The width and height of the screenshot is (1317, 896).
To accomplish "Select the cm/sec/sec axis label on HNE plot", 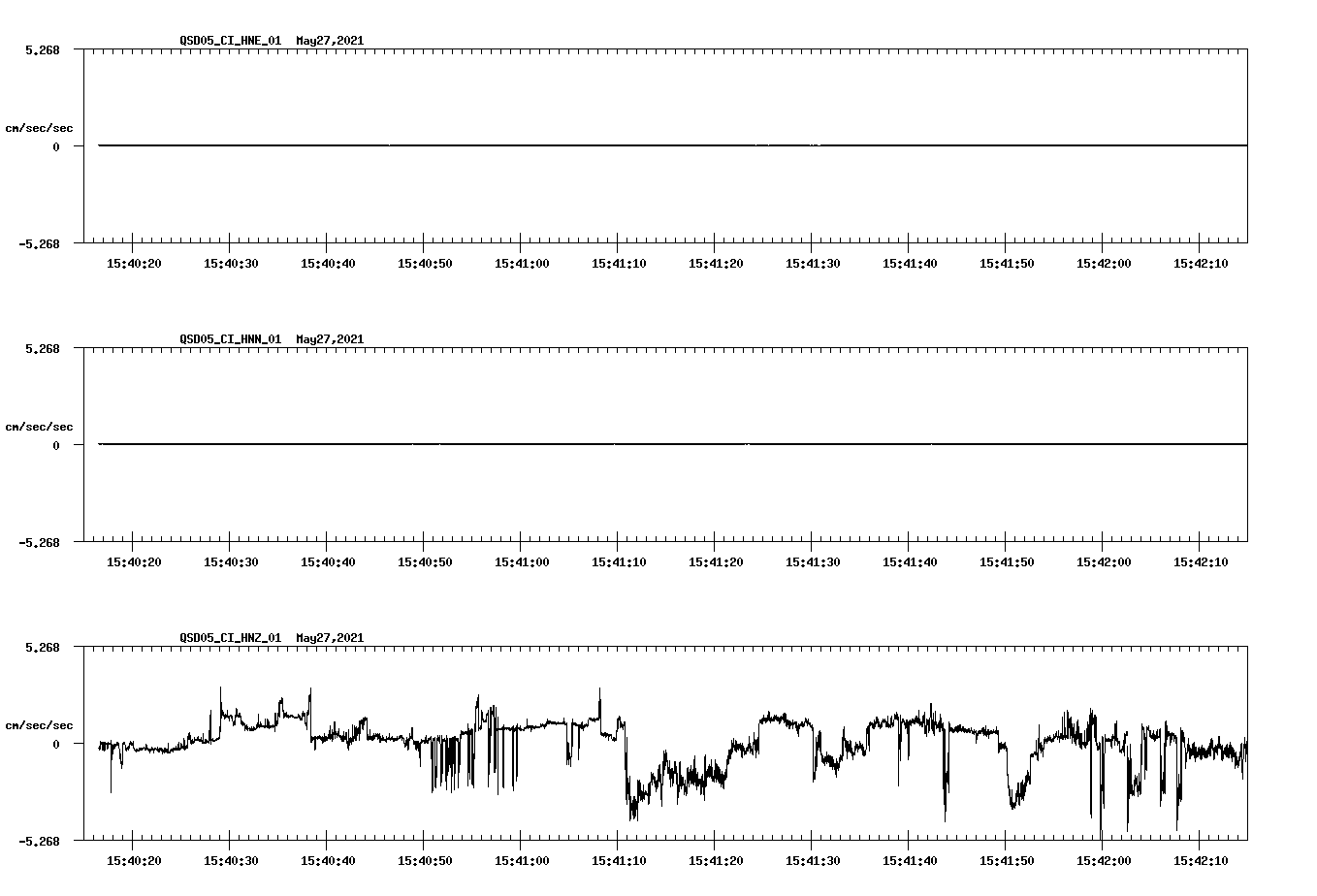I will pyautogui.click(x=40, y=127).
